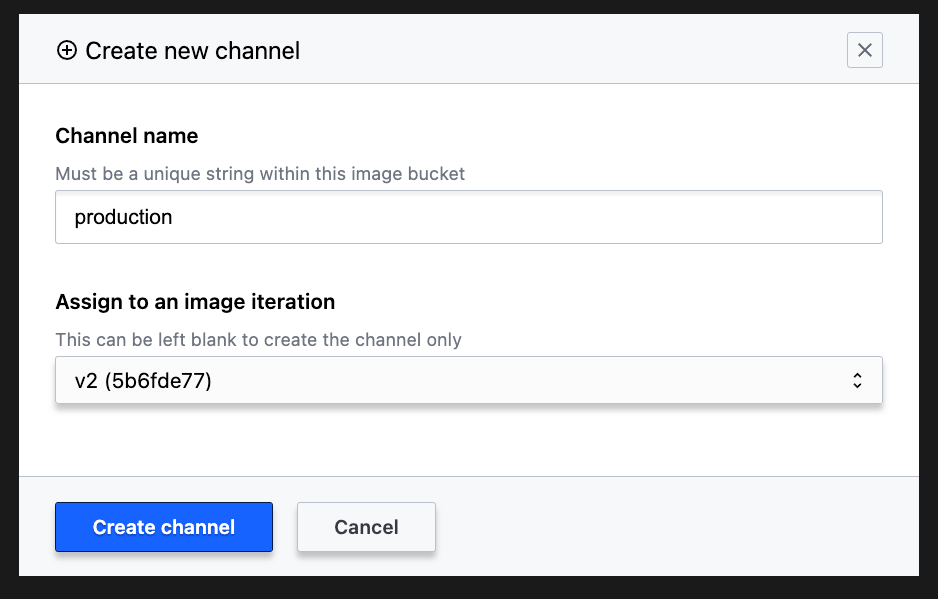The image size is (938, 599).
Task: Cancel the channel creation
Action: [x=366, y=527]
